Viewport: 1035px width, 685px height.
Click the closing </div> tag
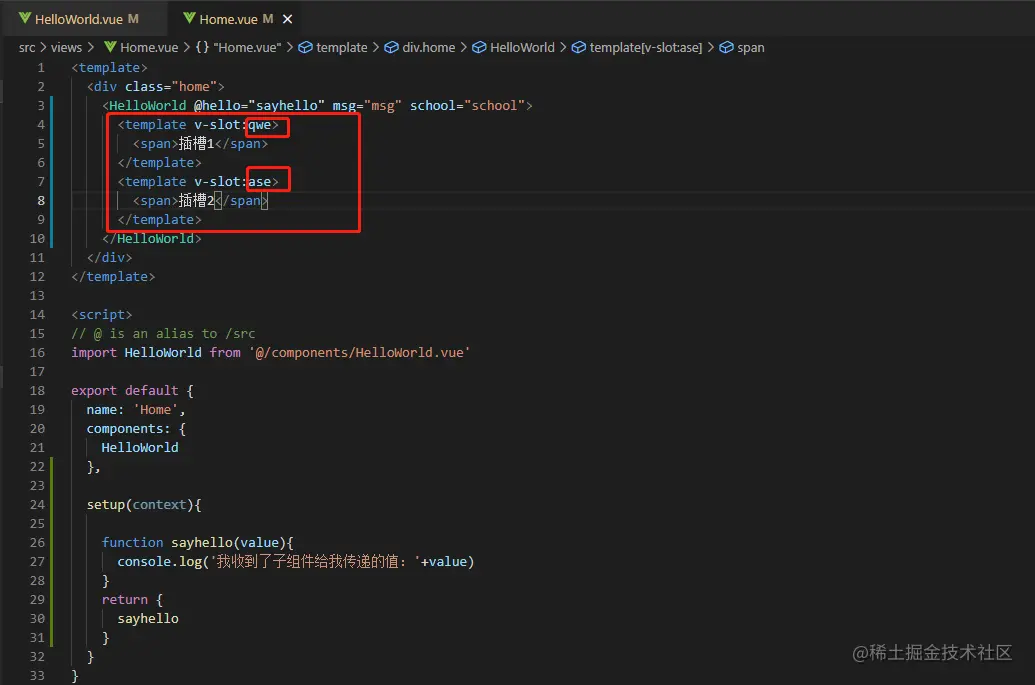(x=110, y=258)
